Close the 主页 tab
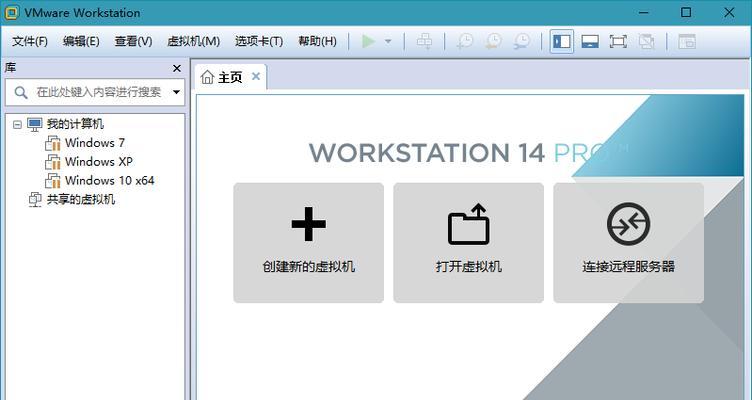 [x=256, y=76]
